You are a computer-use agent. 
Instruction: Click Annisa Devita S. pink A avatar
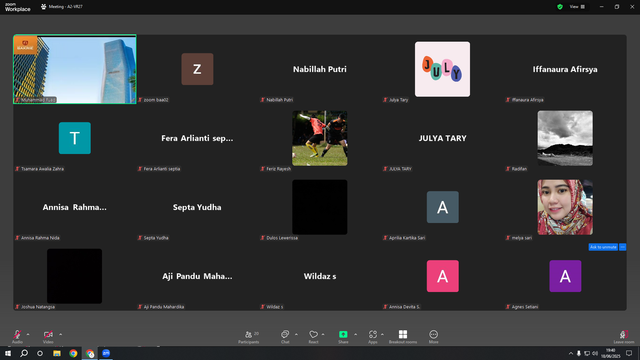(x=442, y=276)
